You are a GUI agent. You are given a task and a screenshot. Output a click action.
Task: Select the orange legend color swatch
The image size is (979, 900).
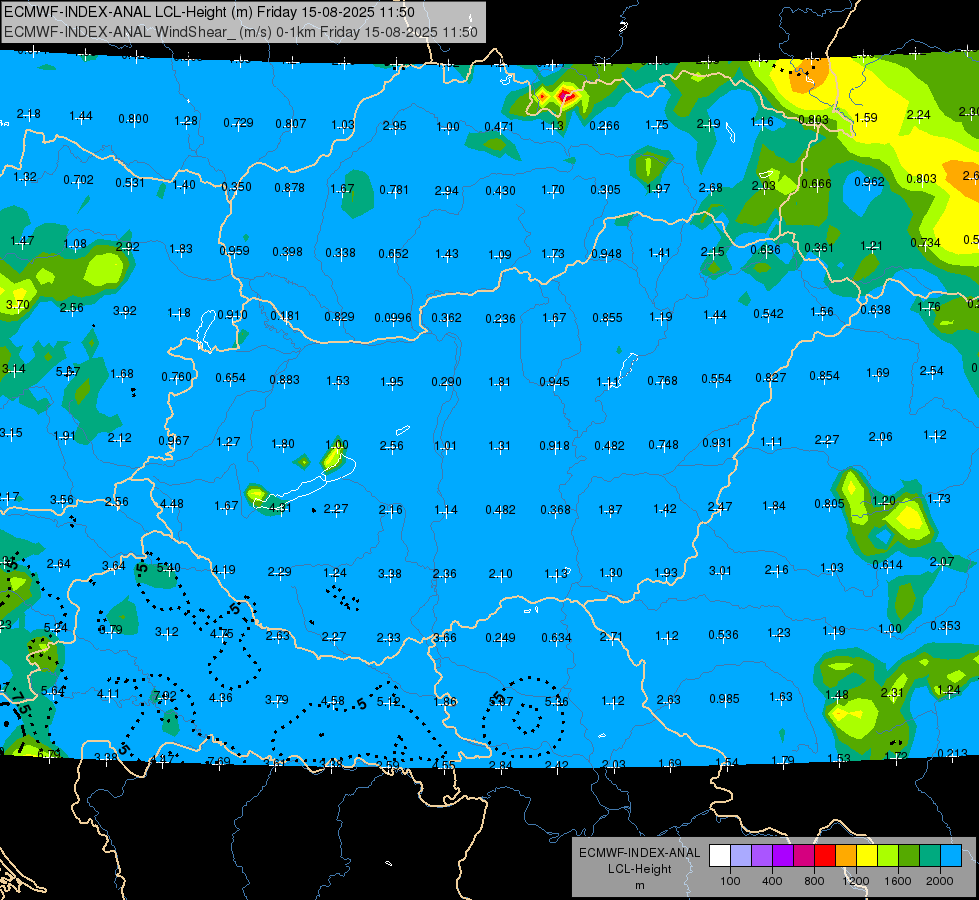click(x=846, y=856)
